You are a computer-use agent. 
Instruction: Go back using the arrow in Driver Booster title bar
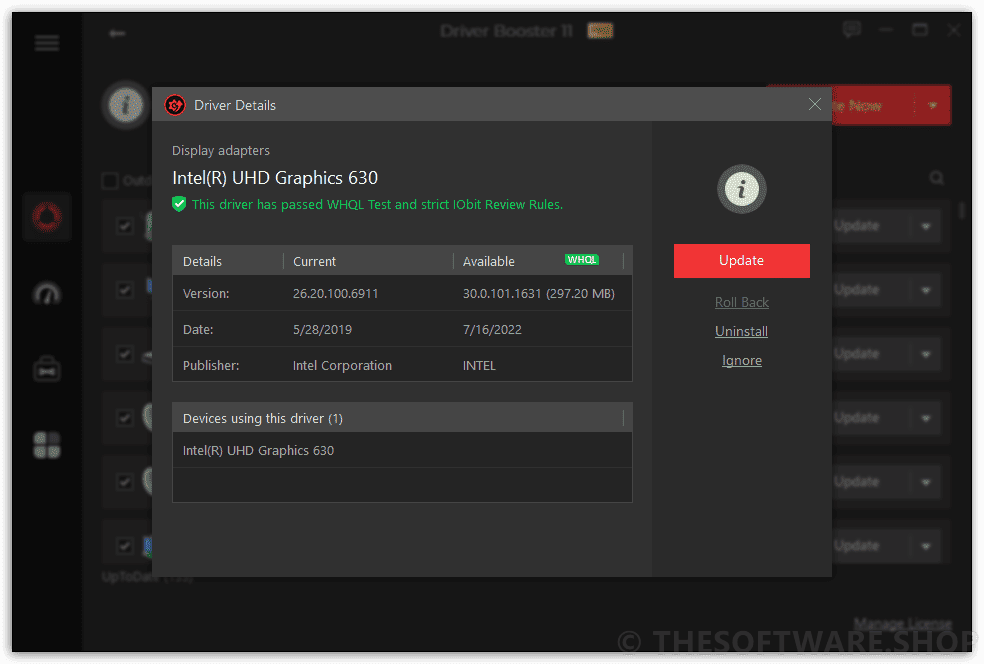tap(117, 33)
